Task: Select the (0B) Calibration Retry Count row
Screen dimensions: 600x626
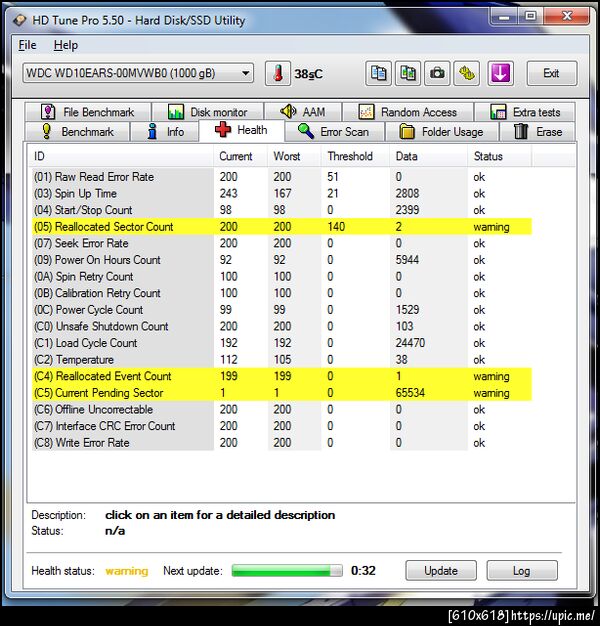Action: click(282, 293)
